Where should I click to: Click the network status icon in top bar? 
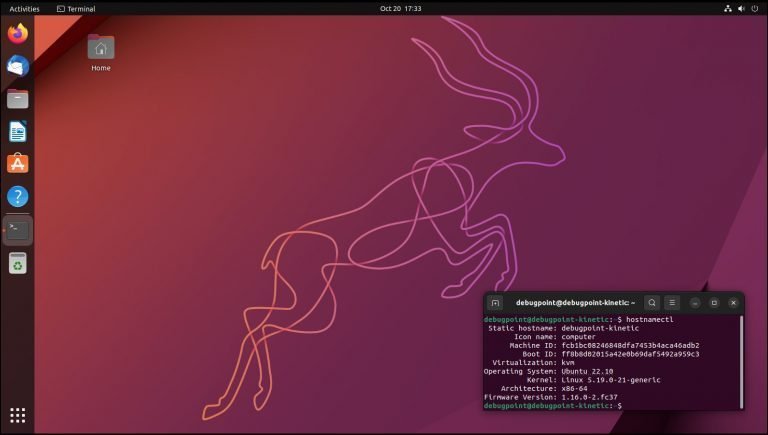[728, 8]
